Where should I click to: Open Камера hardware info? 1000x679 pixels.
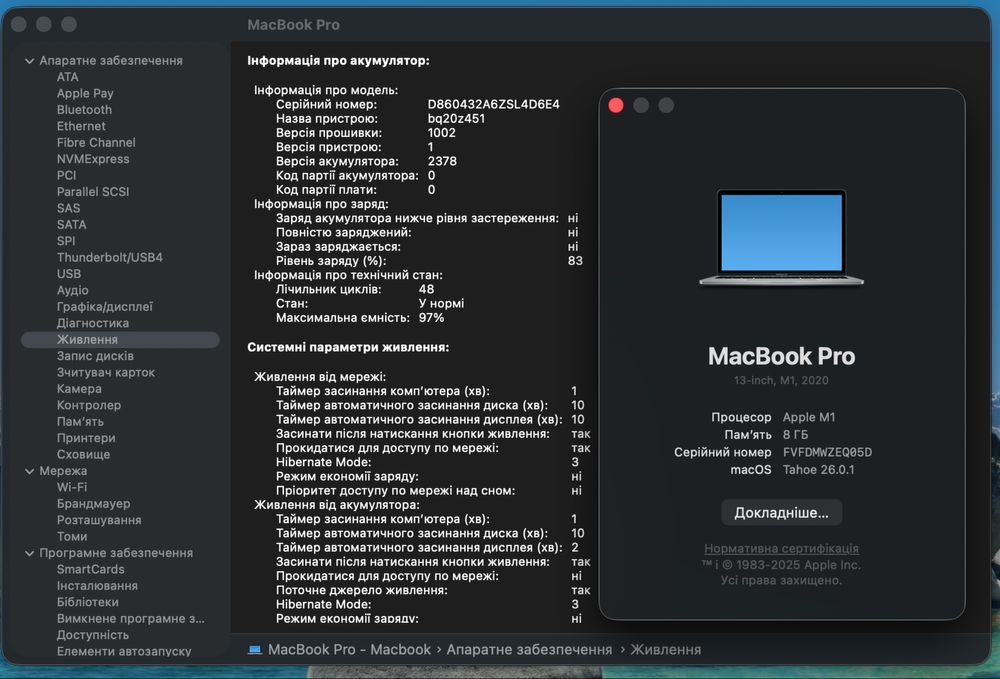point(79,389)
